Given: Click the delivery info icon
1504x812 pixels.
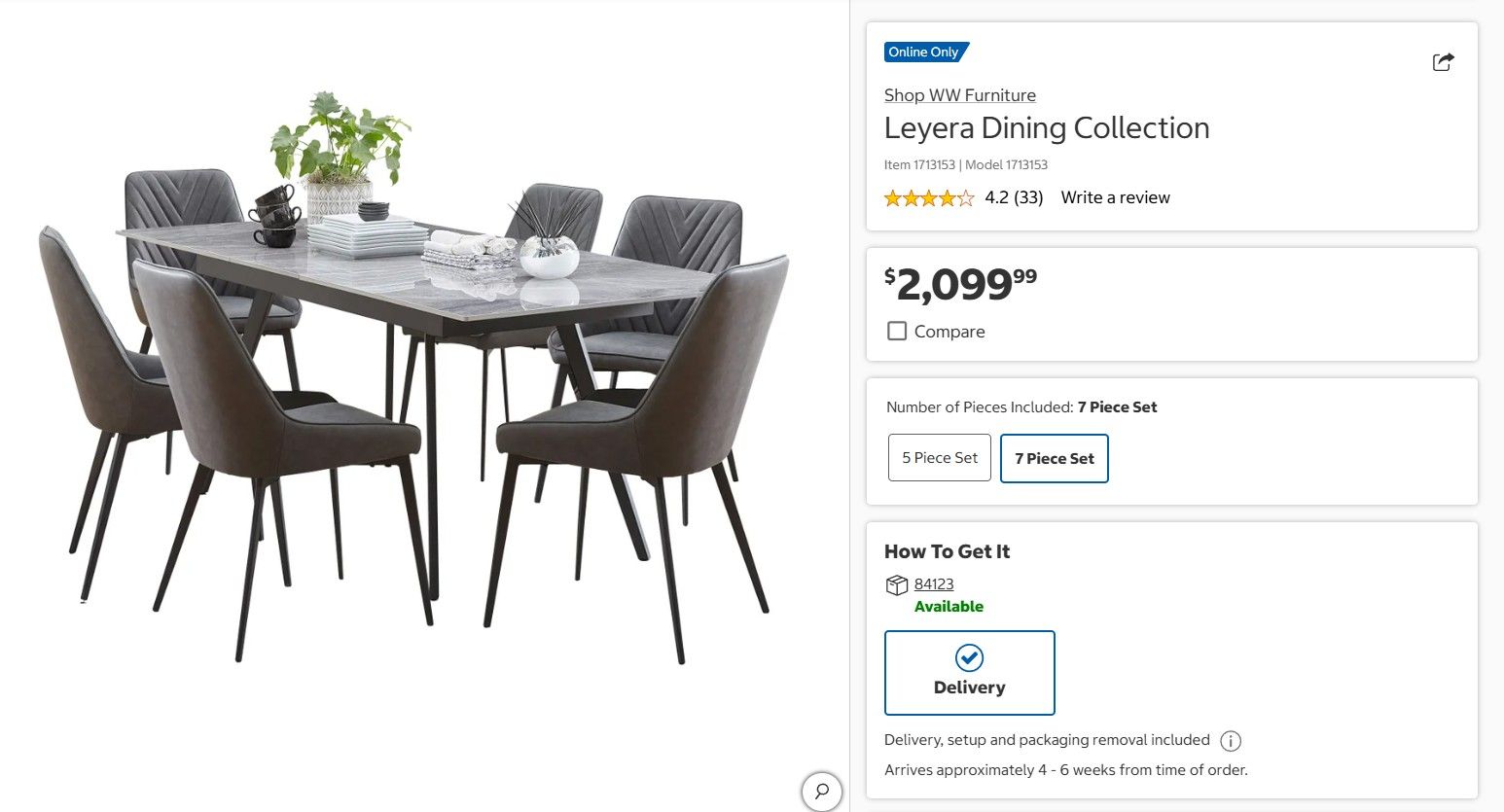Looking at the screenshot, I should point(1231,741).
